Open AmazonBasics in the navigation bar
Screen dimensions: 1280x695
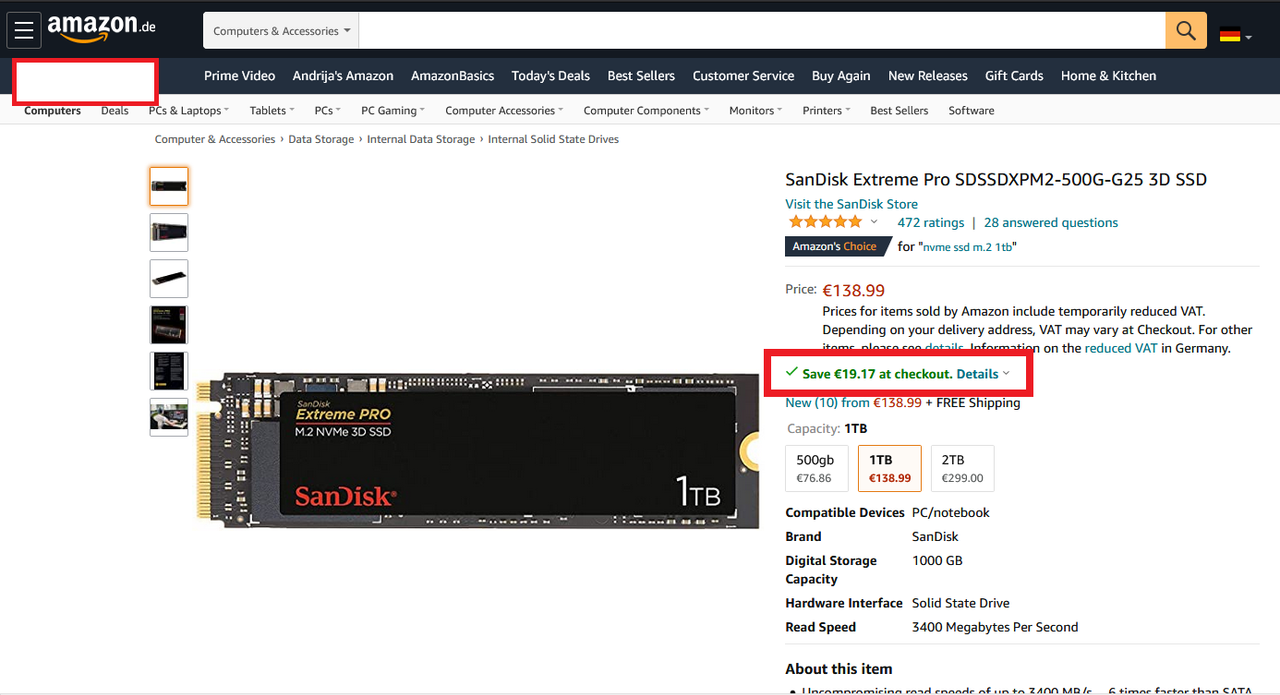pyautogui.click(x=452, y=76)
